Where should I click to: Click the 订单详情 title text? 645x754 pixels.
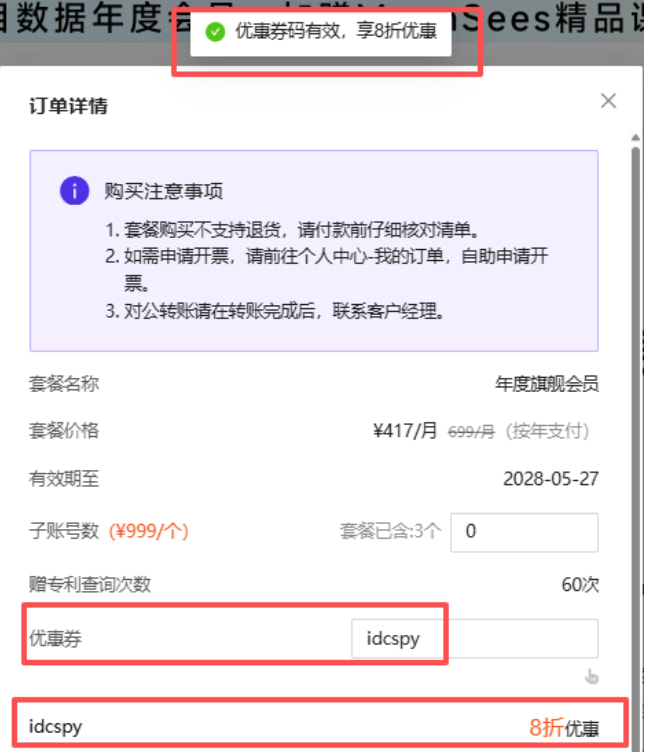[x=69, y=106]
